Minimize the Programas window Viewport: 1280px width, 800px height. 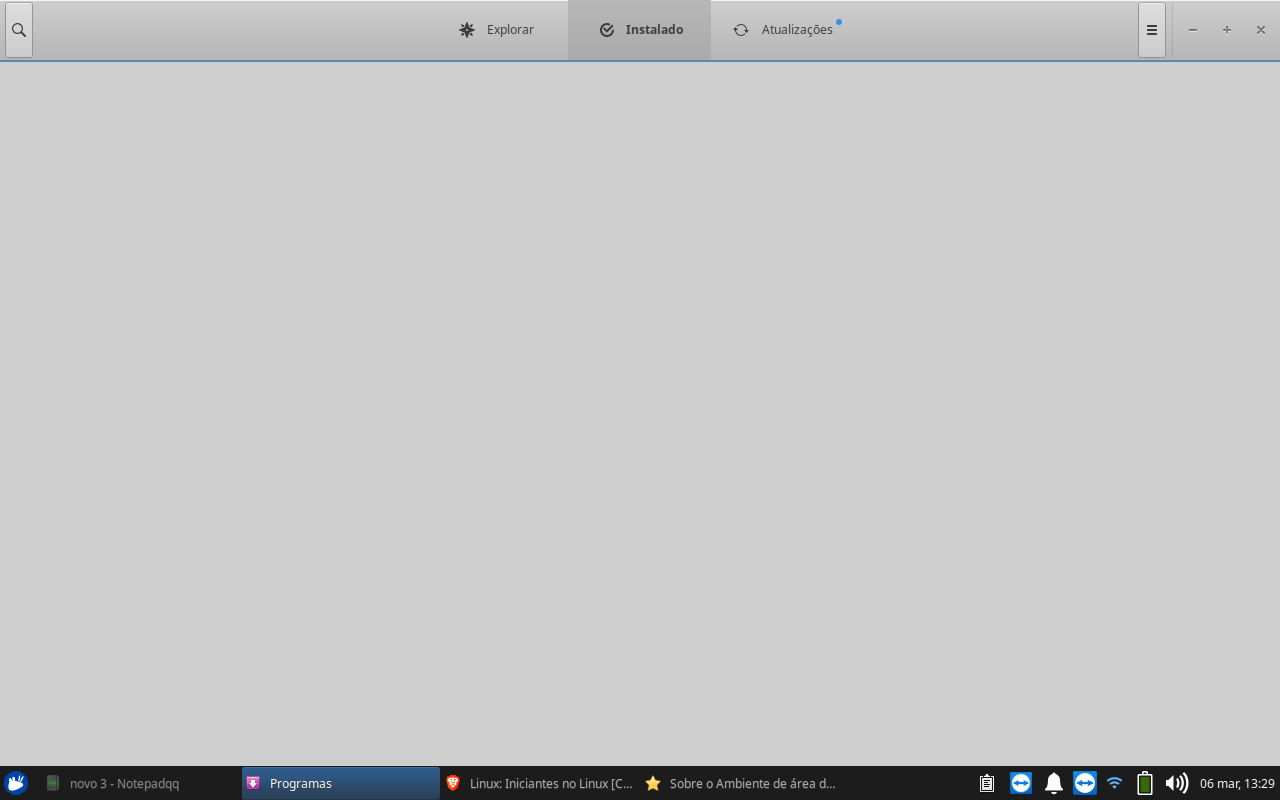coord(1192,30)
